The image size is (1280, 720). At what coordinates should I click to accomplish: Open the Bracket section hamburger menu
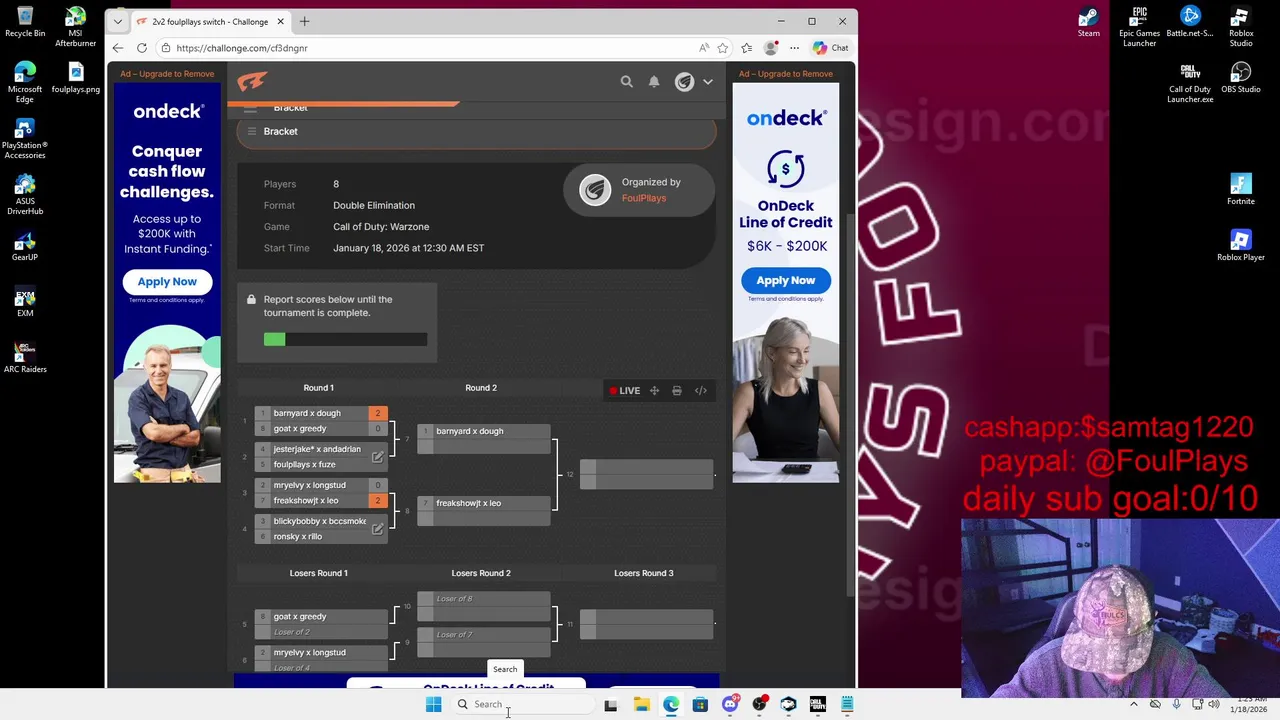(x=252, y=131)
